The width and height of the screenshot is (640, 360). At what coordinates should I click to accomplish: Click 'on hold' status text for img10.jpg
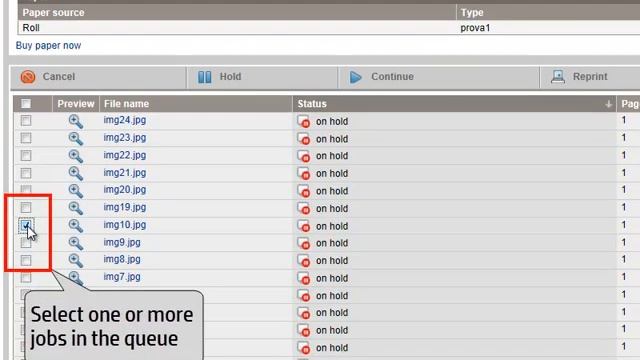click(332, 226)
